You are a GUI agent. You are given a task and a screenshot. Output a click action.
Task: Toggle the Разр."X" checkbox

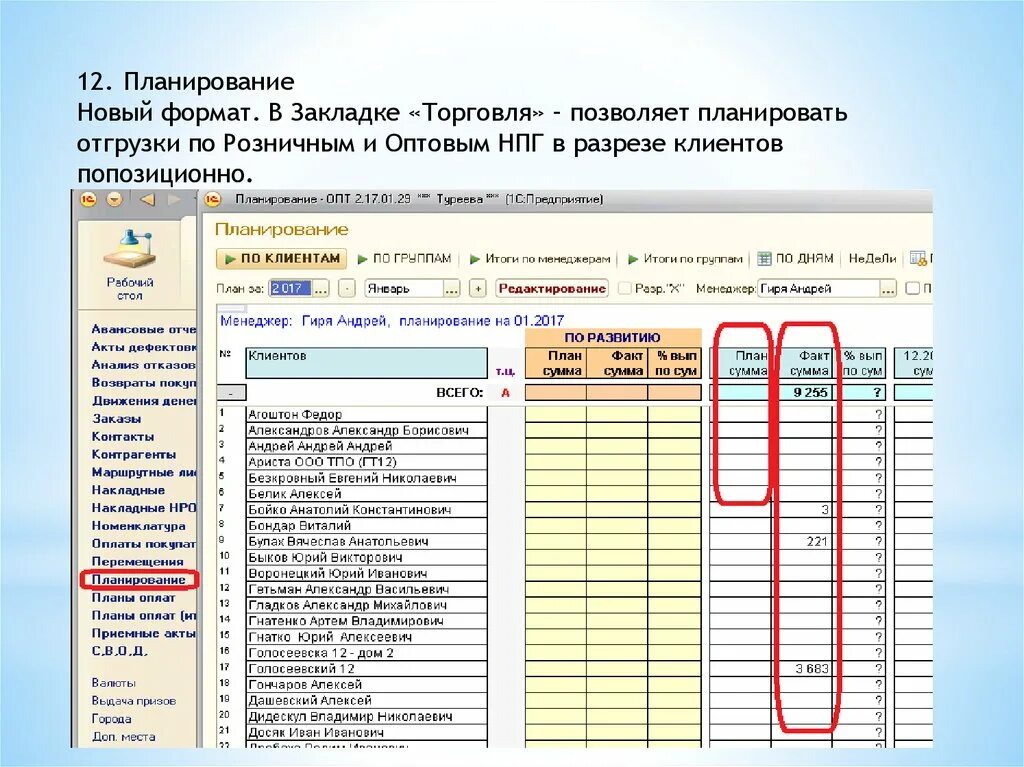(625, 288)
